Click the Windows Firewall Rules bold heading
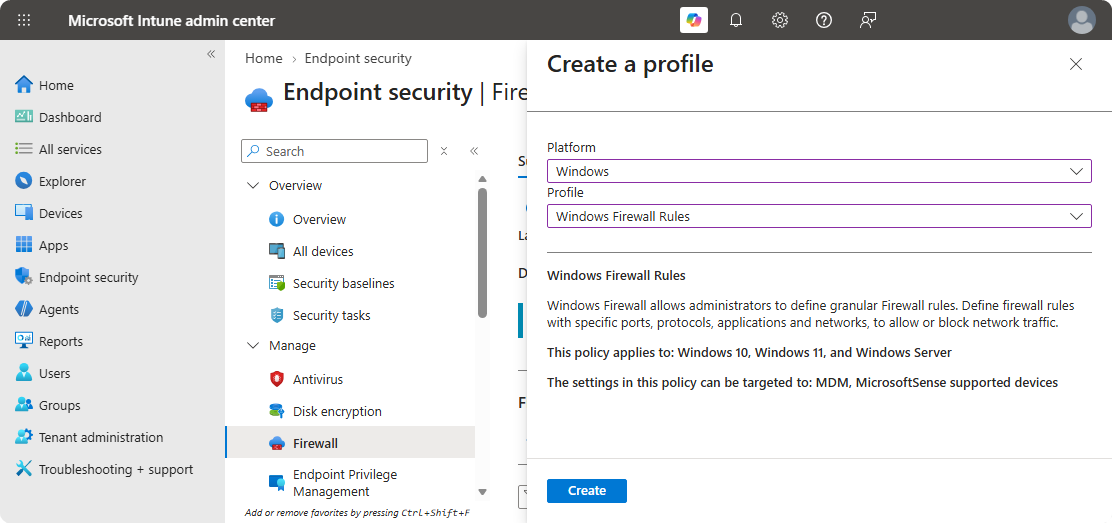 (616, 275)
